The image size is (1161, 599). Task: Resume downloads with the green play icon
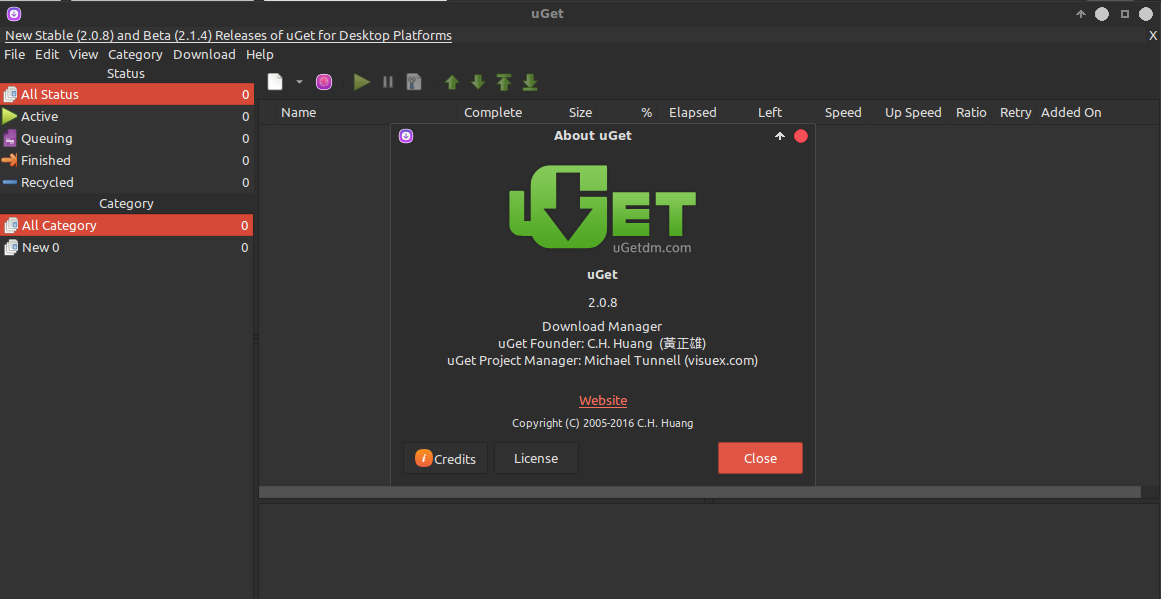(361, 82)
